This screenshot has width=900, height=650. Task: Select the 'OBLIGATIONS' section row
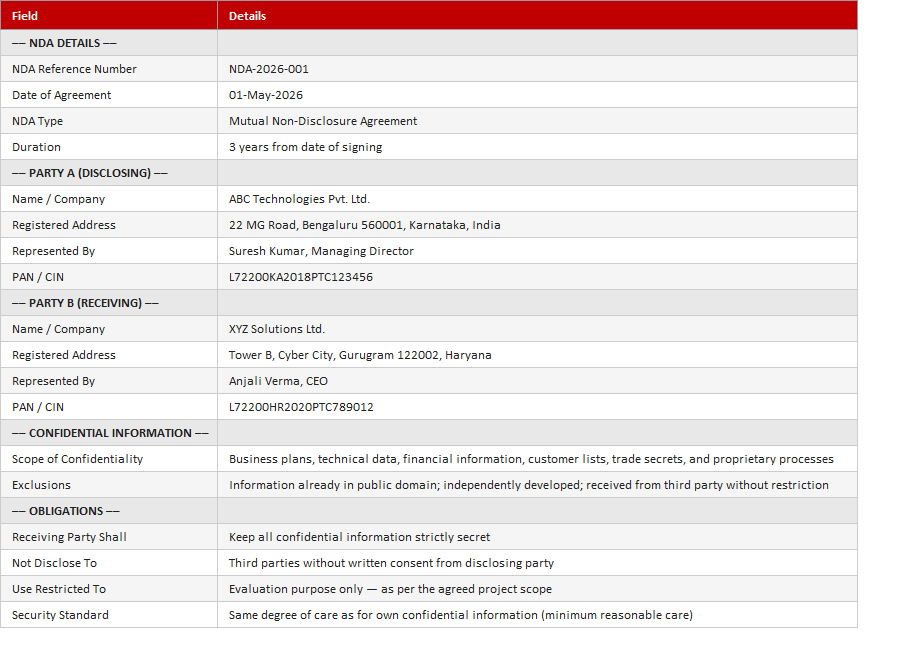pos(429,511)
